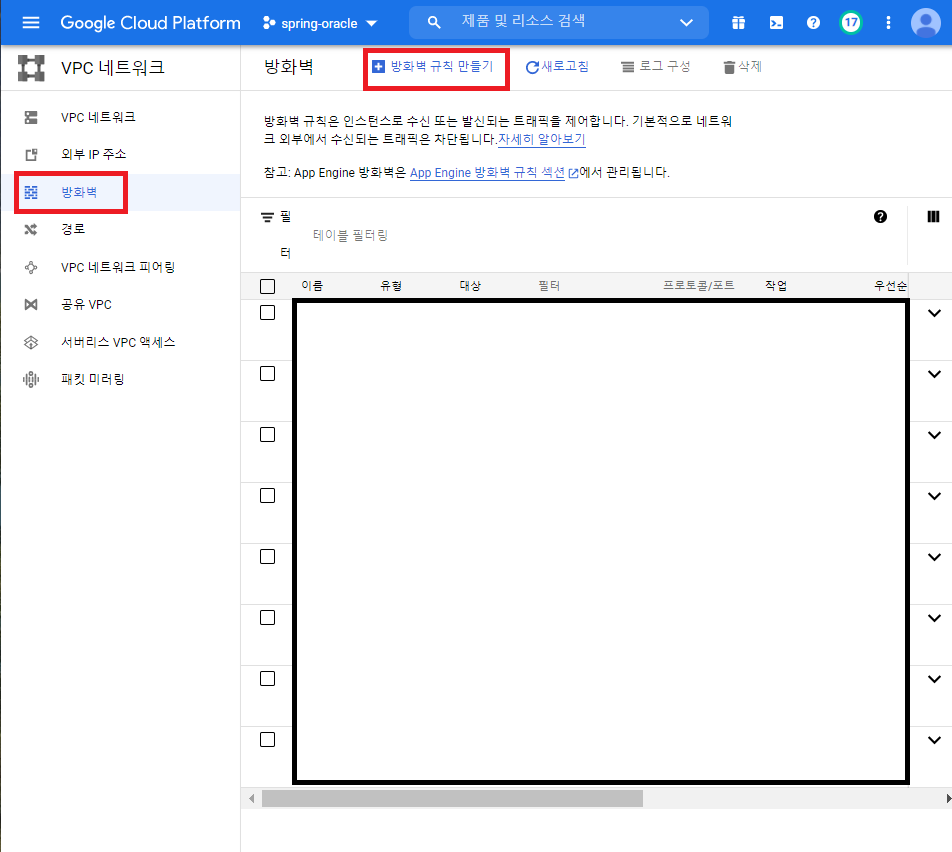Click the 공유 VPC sidebar icon
The height and width of the screenshot is (852, 952).
(31, 304)
